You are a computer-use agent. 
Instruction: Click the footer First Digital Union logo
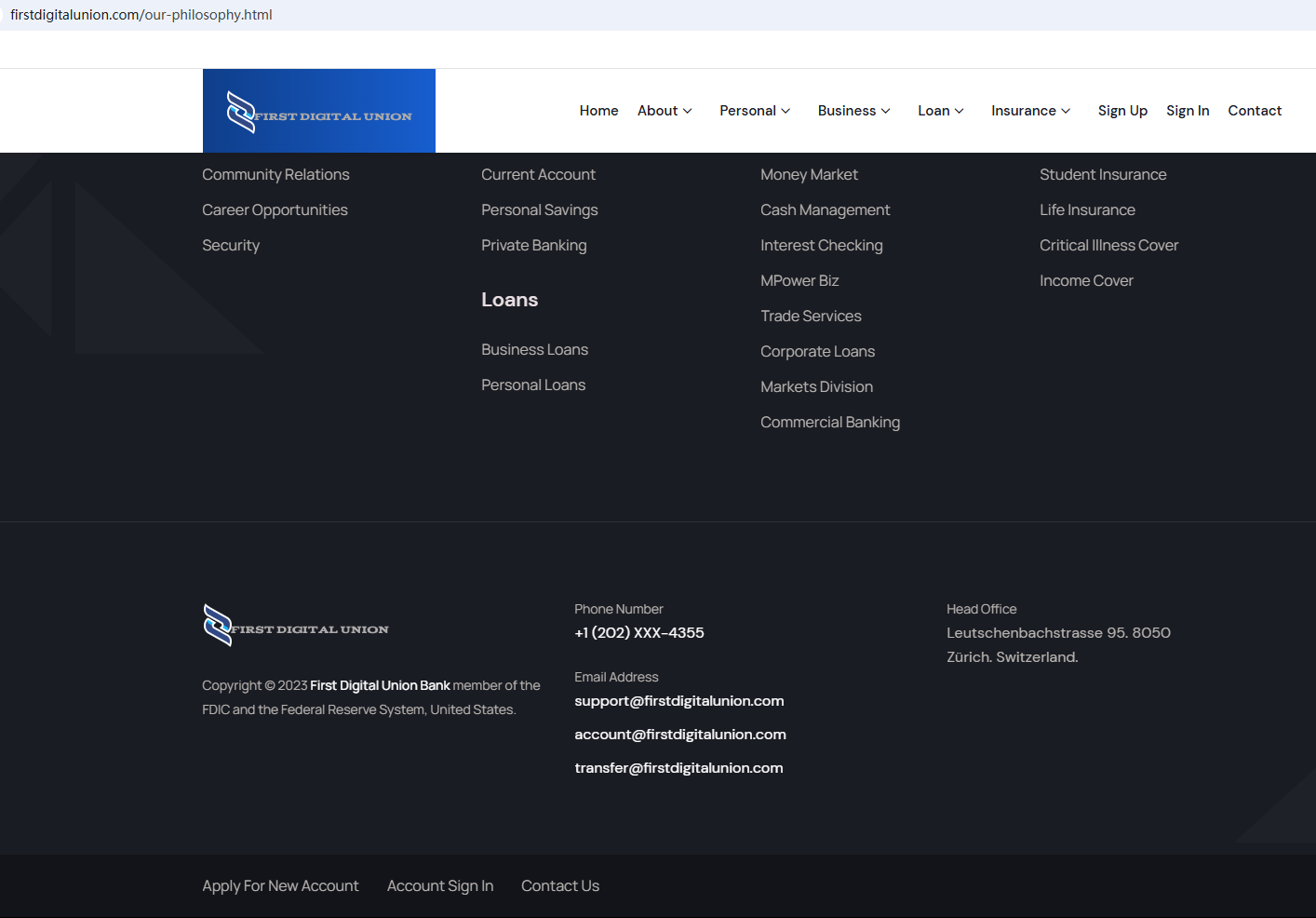[x=296, y=626]
